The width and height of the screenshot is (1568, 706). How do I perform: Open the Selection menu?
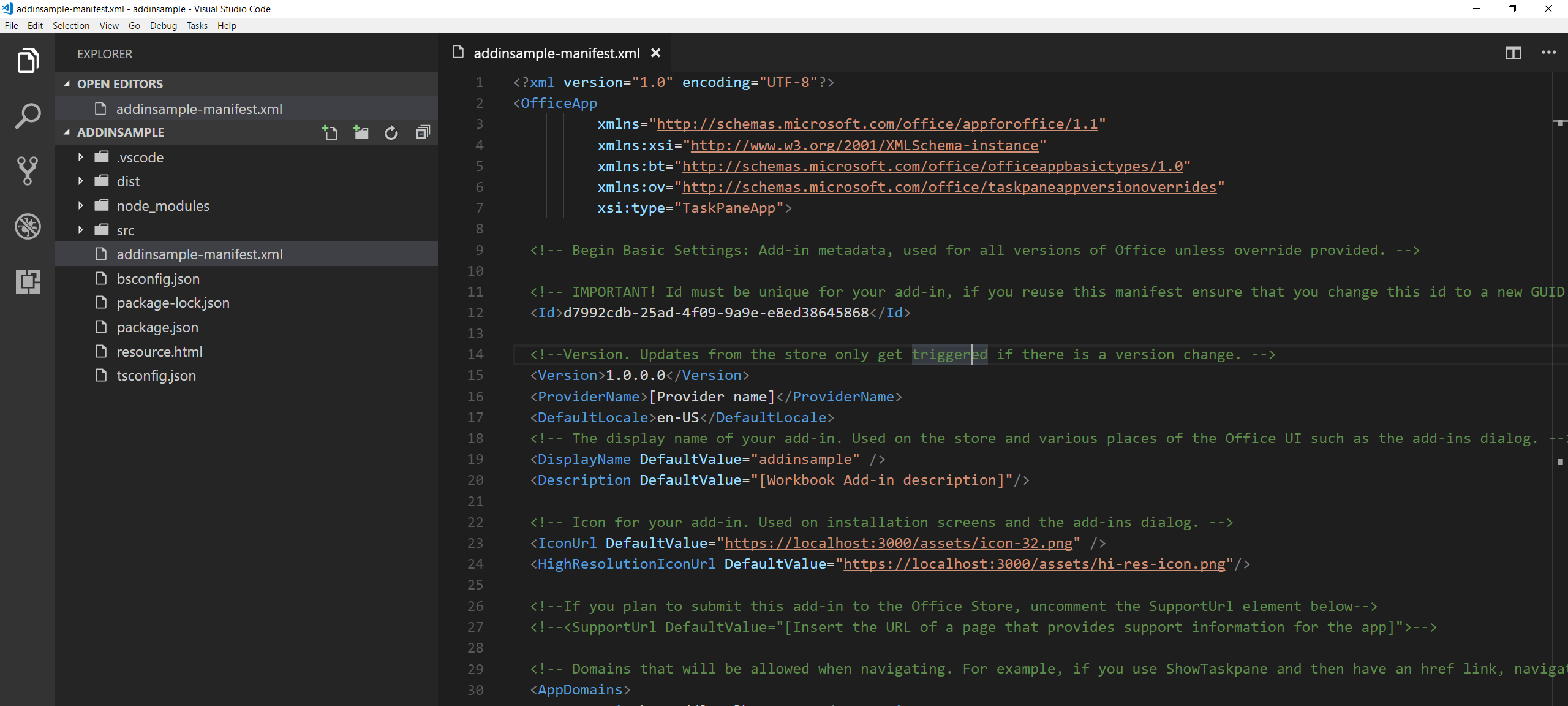pyautogui.click(x=70, y=26)
